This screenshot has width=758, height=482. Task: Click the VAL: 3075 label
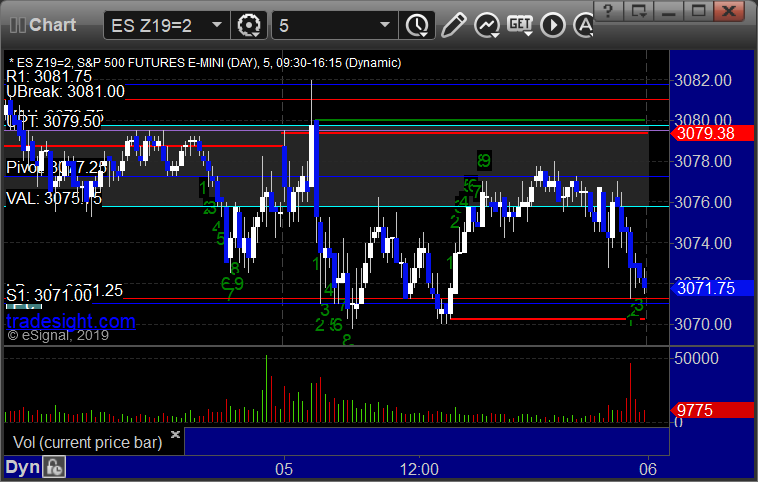coord(54,198)
